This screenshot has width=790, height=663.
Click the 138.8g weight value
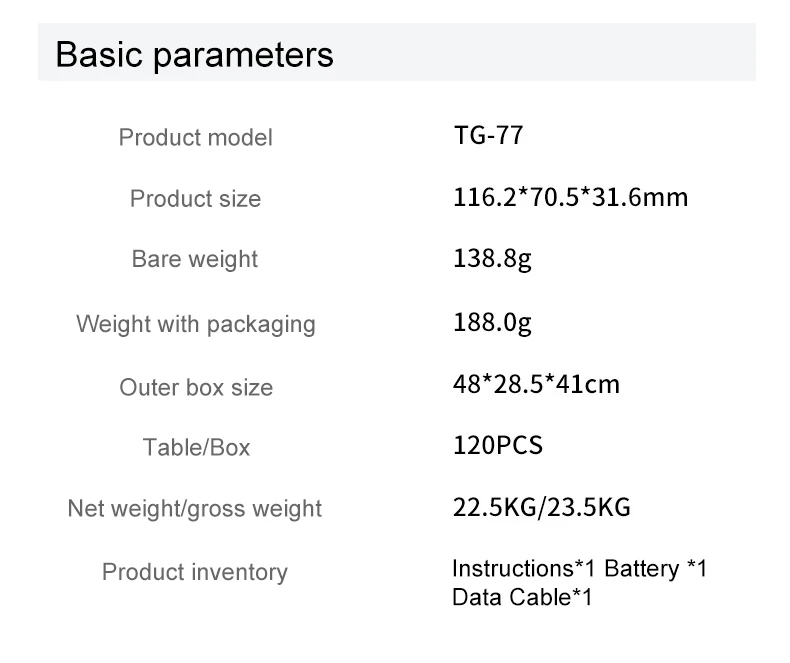tap(492, 260)
